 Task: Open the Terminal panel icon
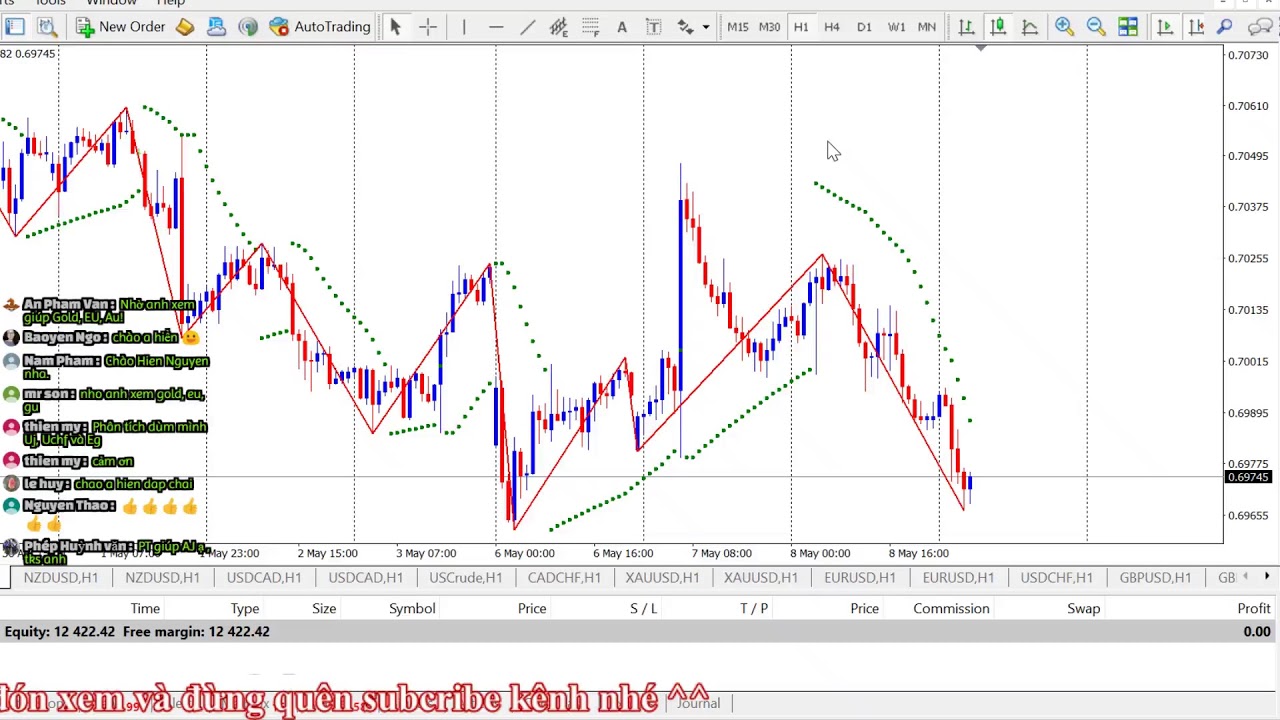15,27
